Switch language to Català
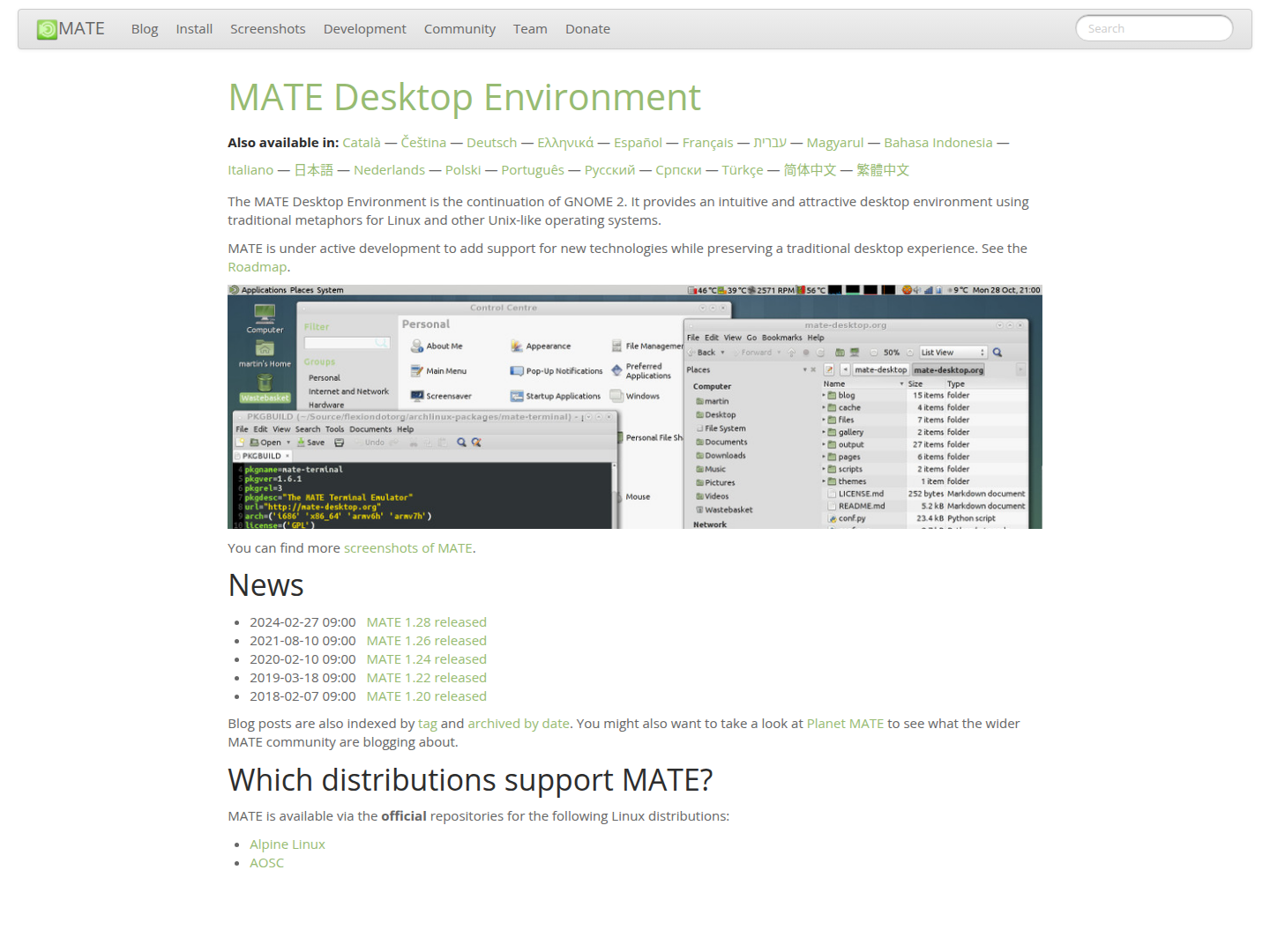This screenshot has width=1270, height=952. [x=362, y=143]
